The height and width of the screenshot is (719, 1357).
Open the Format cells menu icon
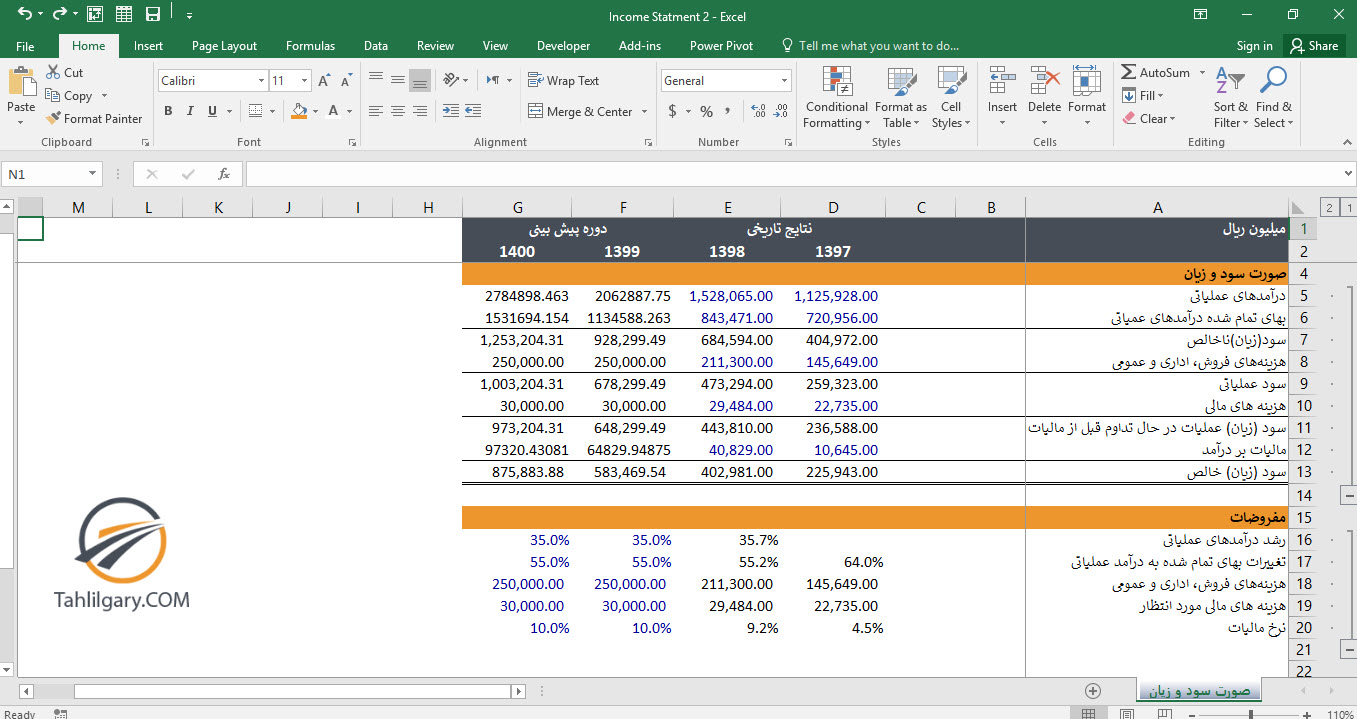point(1086,81)
